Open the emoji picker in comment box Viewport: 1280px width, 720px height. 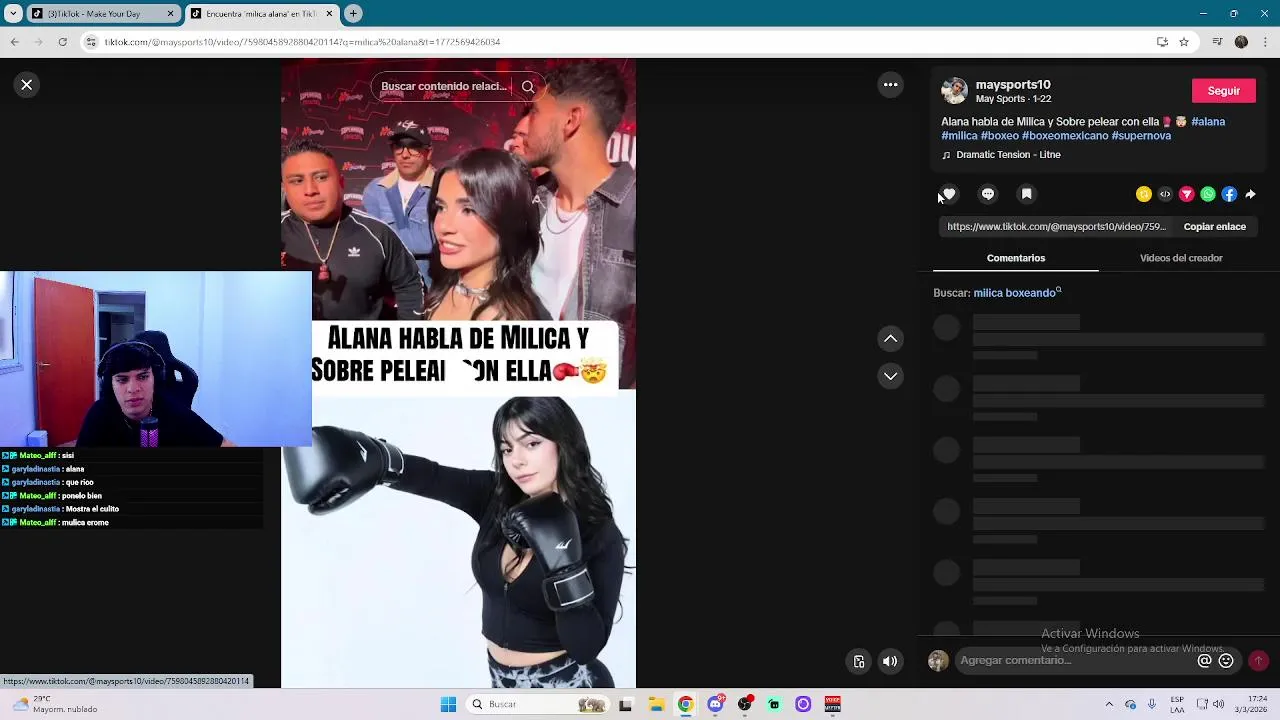pyautogui.click(x=1226, y=660)
